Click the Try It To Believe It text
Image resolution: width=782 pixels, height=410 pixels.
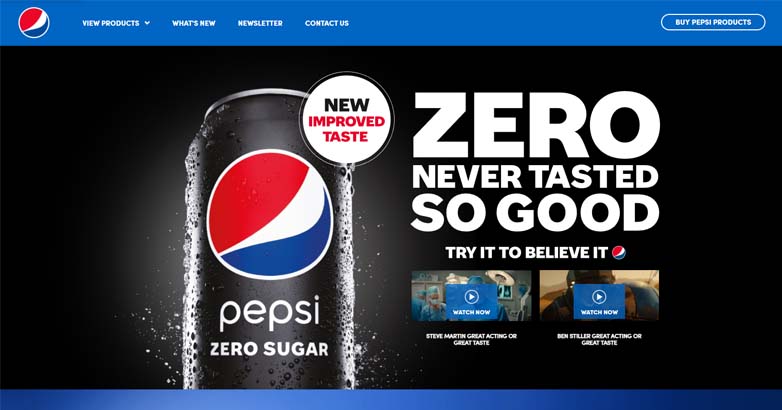527,252
